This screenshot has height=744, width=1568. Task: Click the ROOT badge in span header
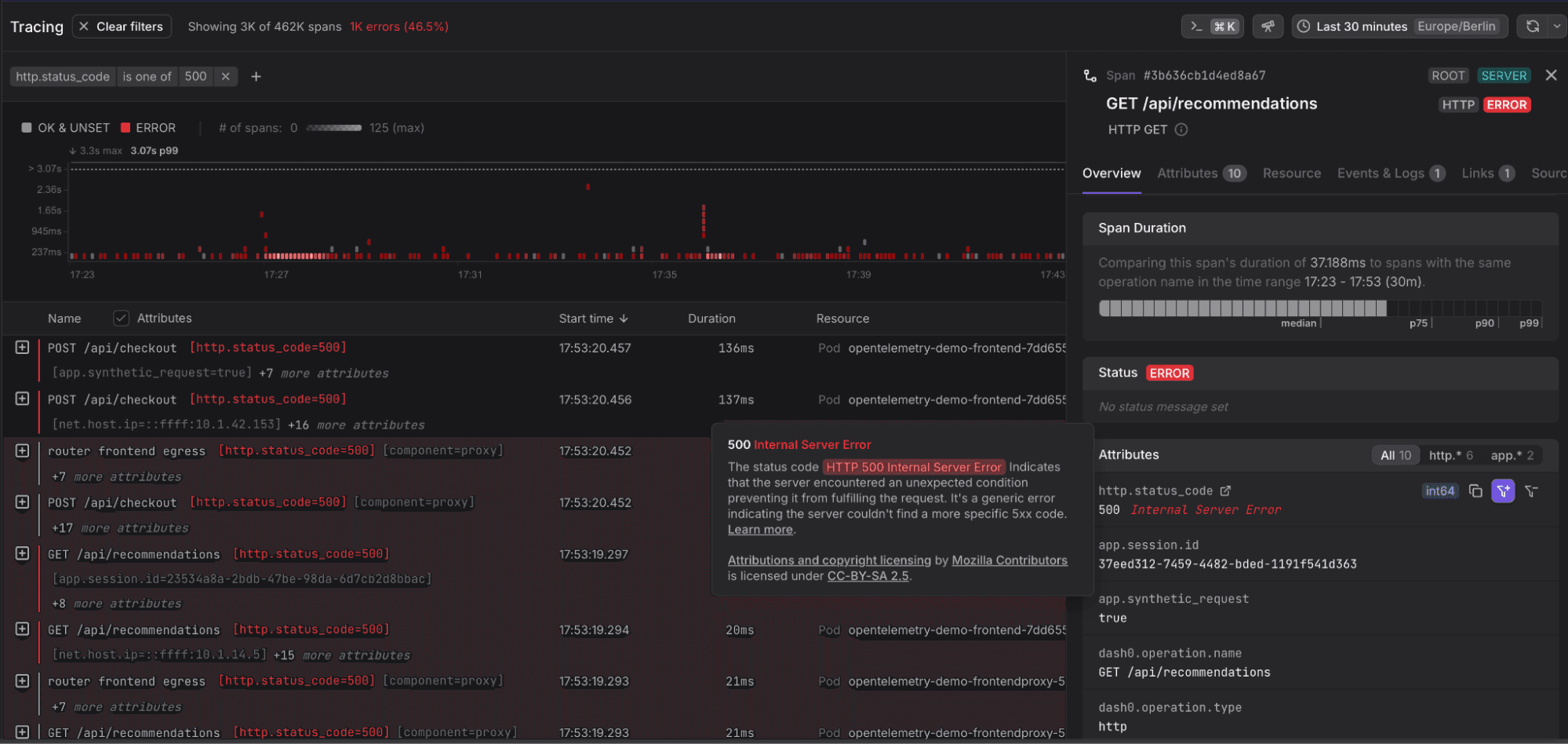click(1448, 75)
